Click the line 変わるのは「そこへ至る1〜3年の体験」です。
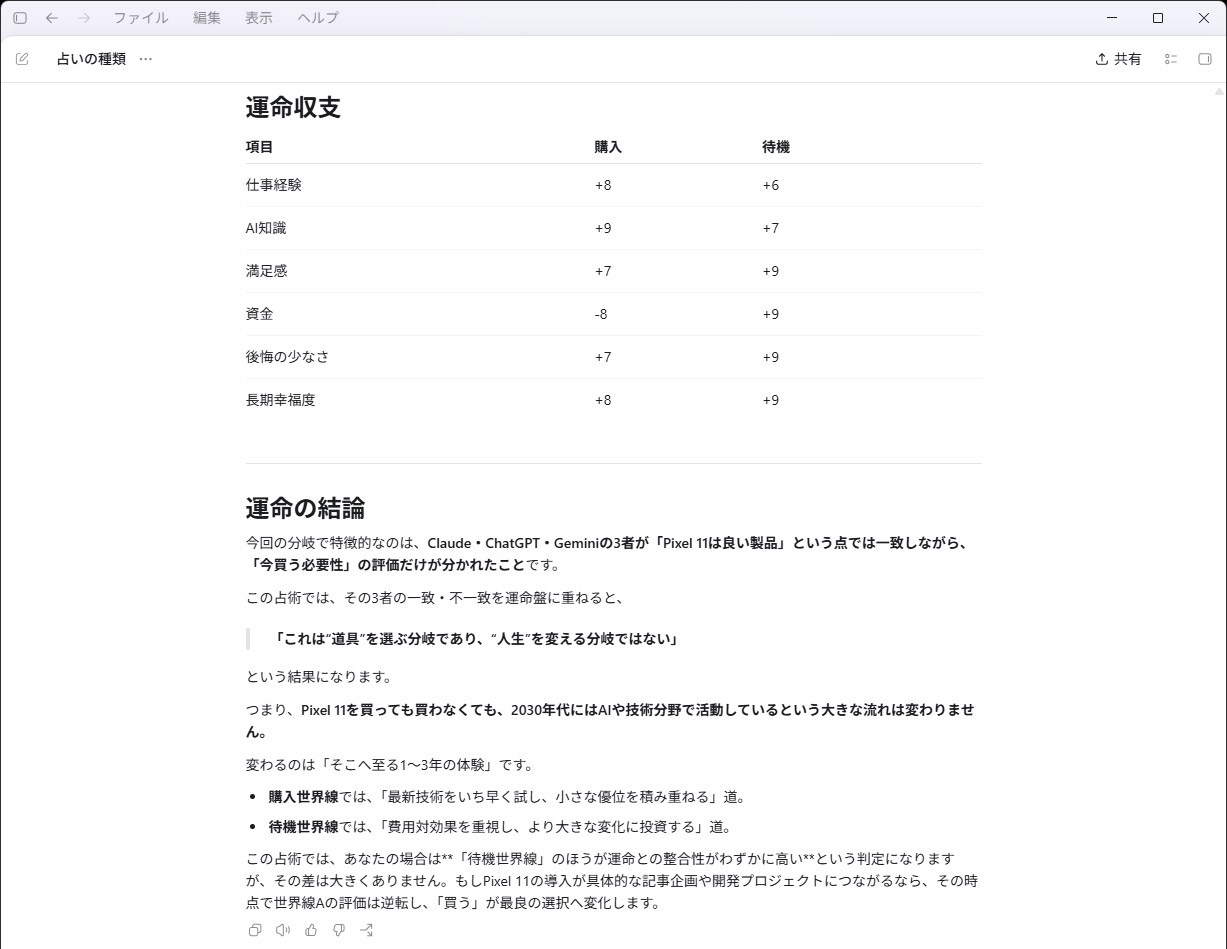1227x949 pixels. [x=390, y=765]
